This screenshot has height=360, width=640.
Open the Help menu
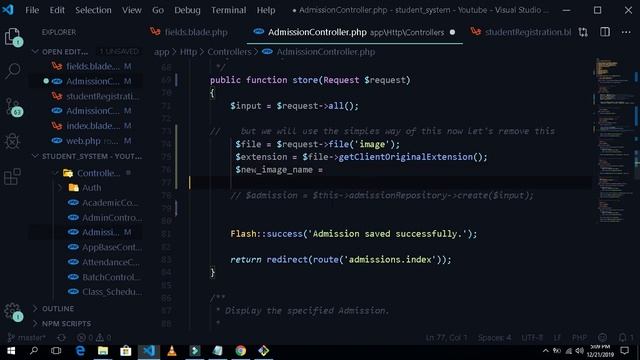pyautogui.click(x=266, y=10)
